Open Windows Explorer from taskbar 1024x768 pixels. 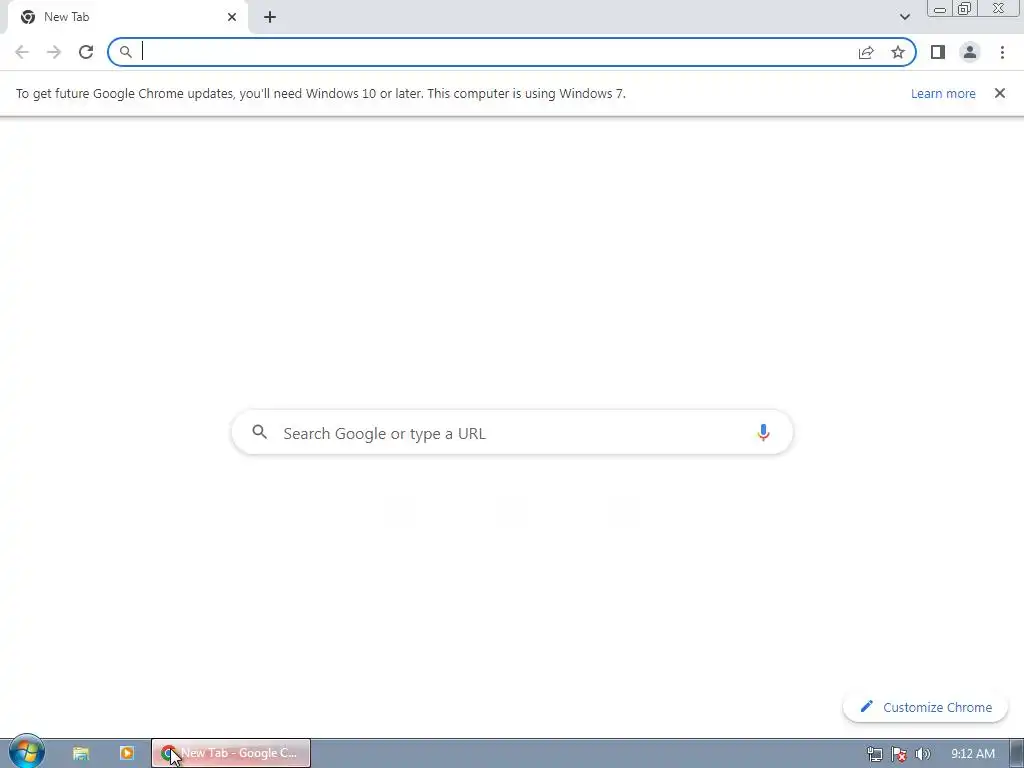click(80, 753)
